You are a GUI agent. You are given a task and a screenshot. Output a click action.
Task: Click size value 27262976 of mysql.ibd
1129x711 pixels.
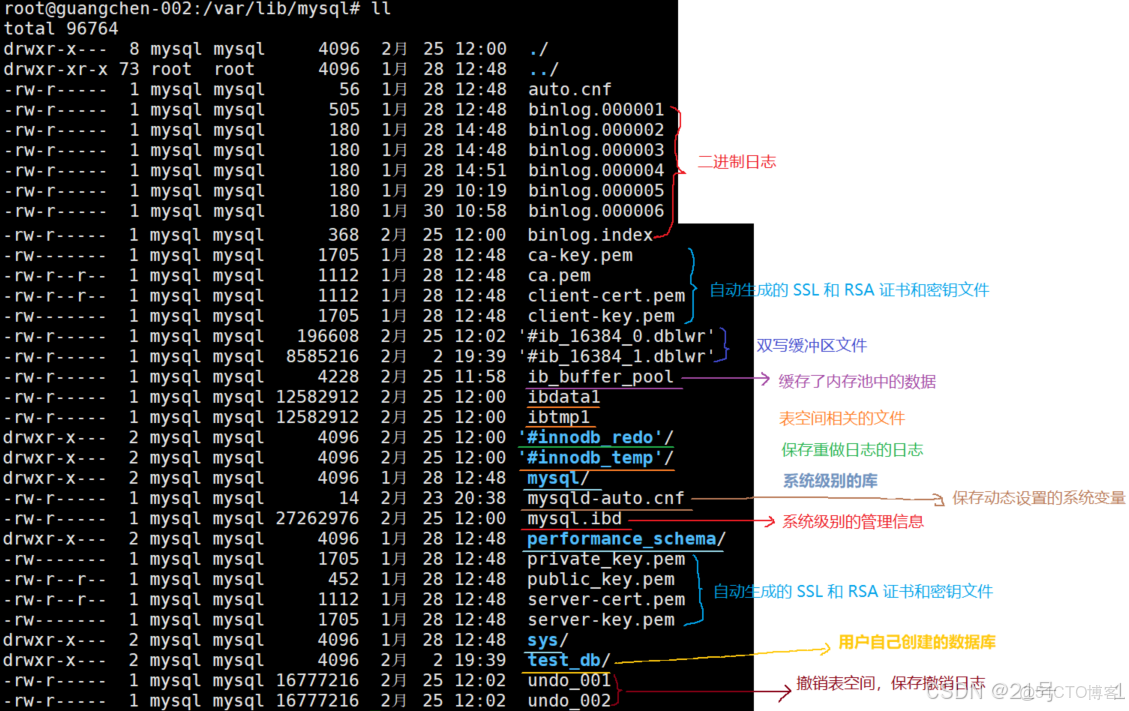coord(317,518)
